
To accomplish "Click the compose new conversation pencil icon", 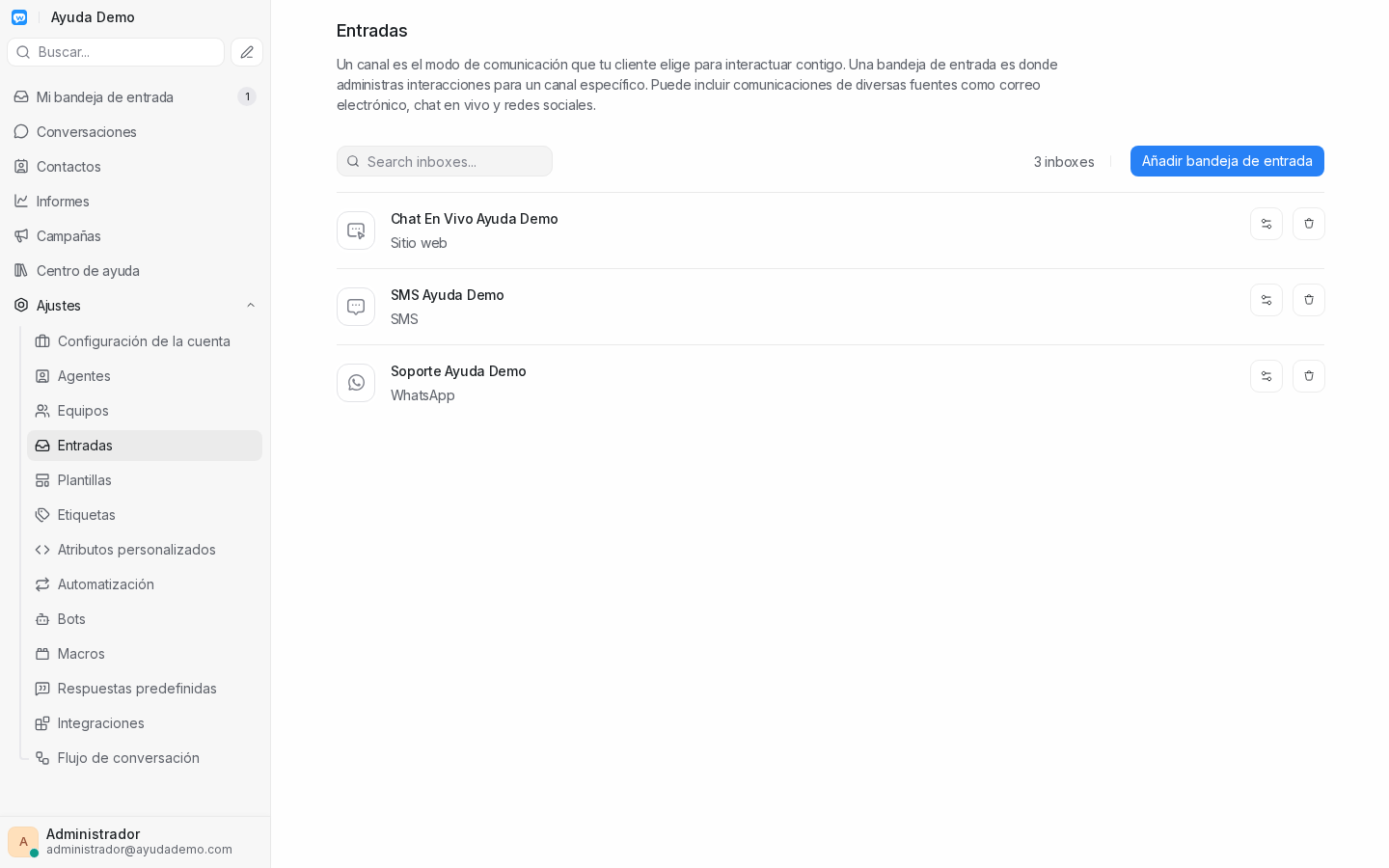I will 247,52.
